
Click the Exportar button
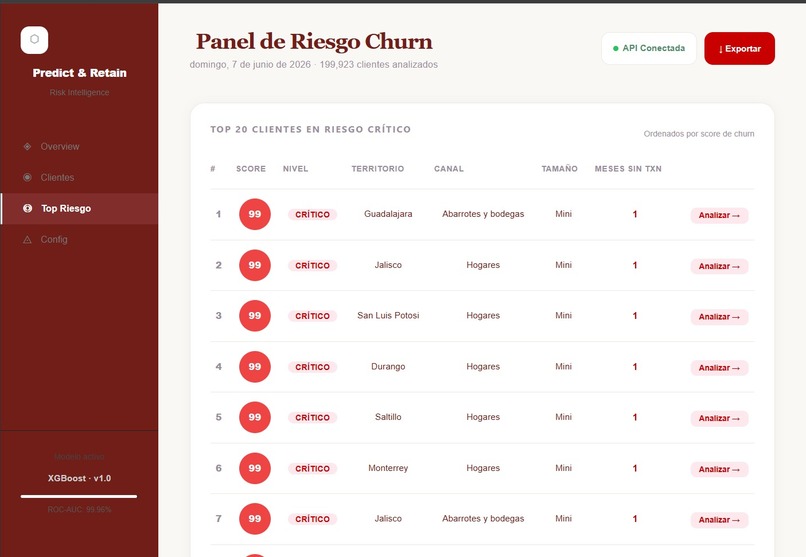click(739, 48)
